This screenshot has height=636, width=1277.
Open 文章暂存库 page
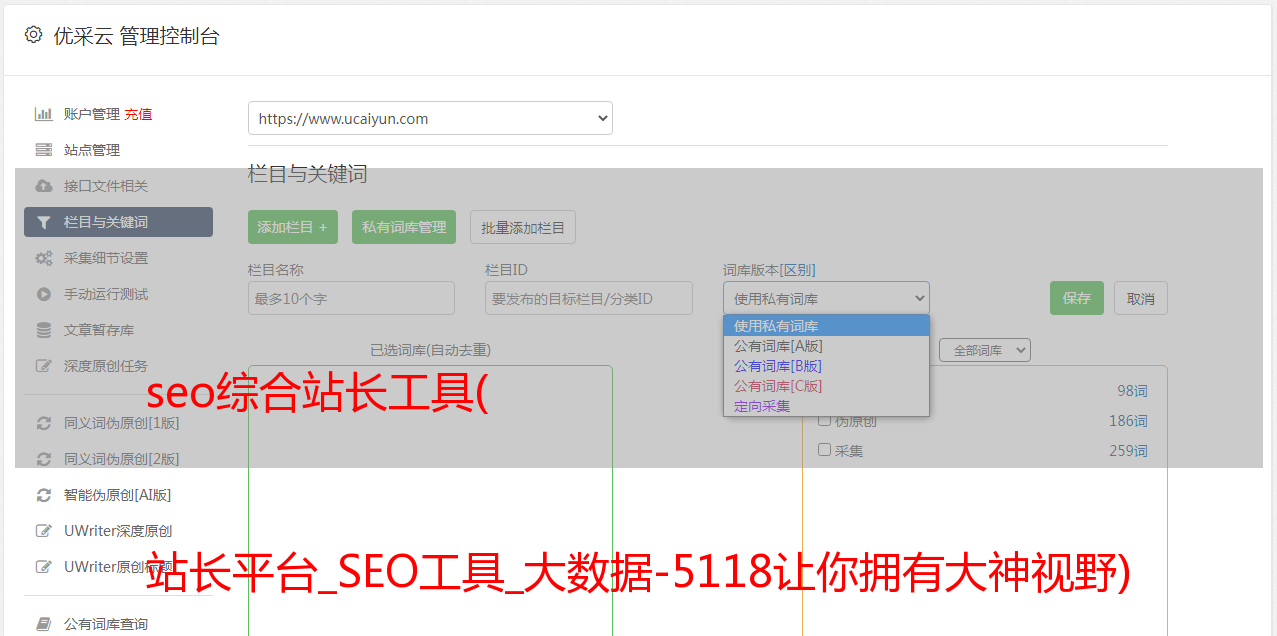[99, 330]
